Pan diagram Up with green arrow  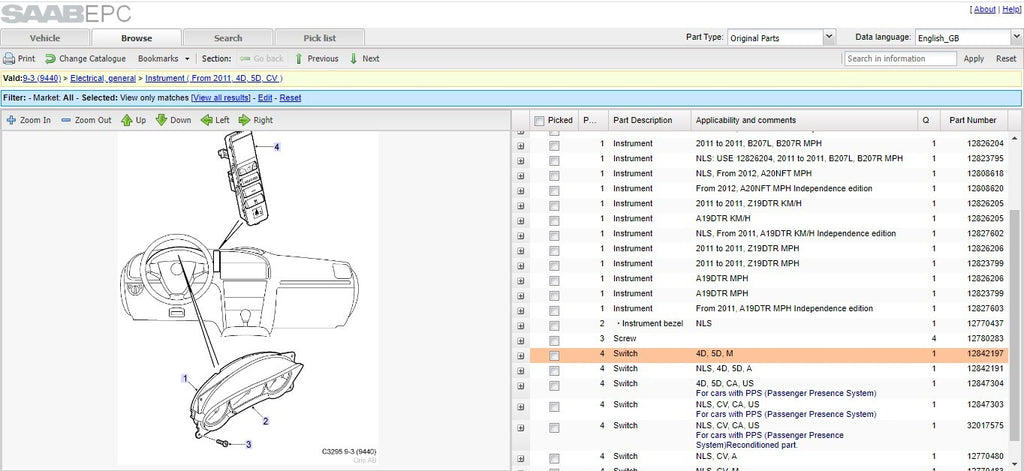point(127,120)
